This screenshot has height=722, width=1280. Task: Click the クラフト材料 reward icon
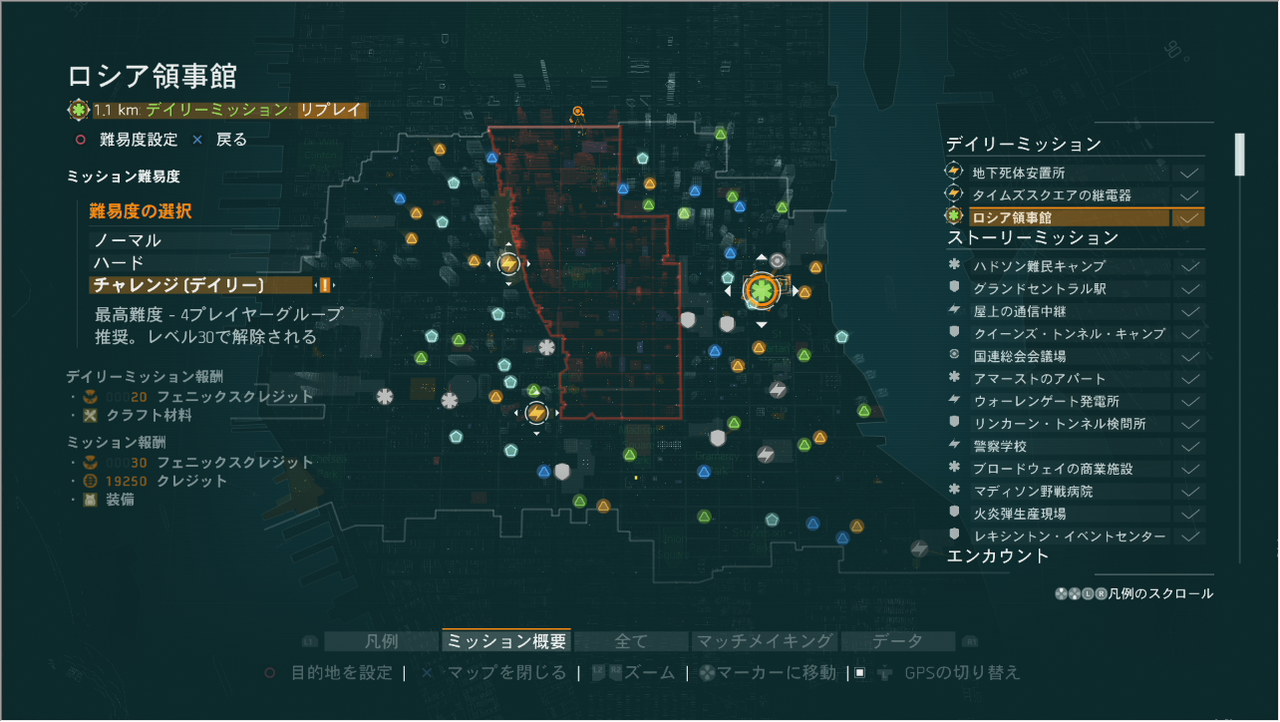(x=91, y=416)
